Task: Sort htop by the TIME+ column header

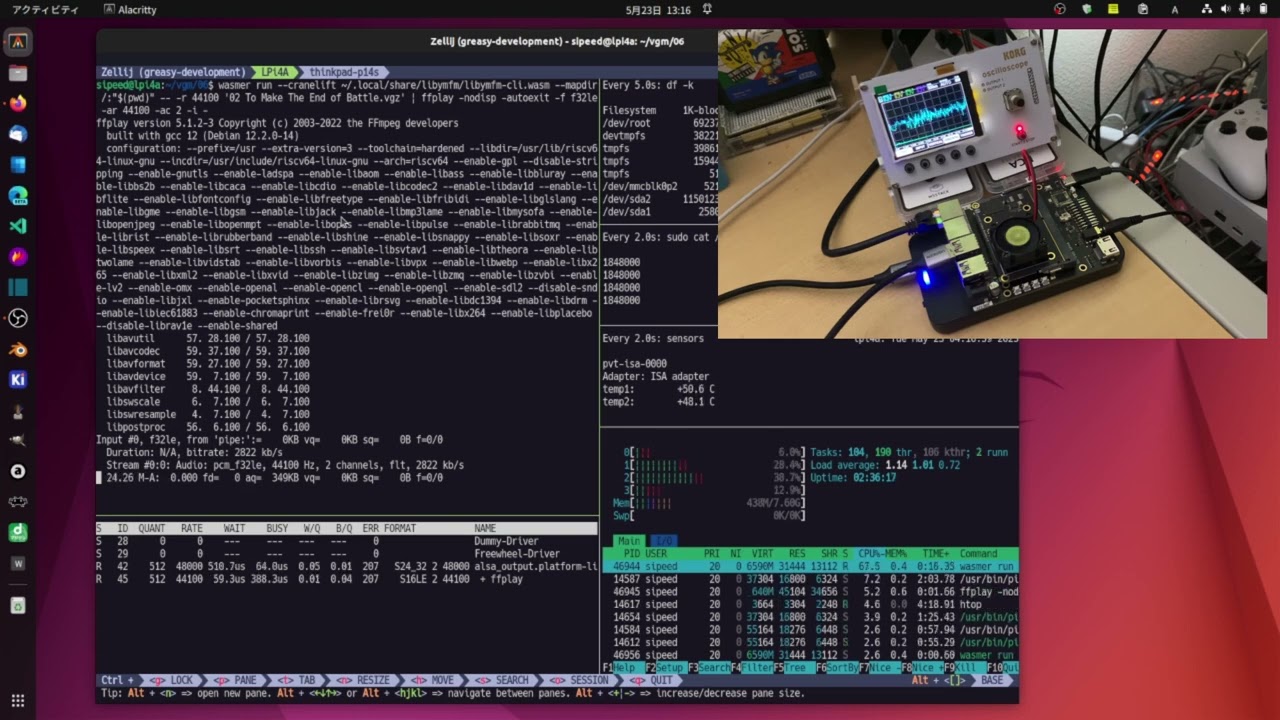Action: (936, 553)
